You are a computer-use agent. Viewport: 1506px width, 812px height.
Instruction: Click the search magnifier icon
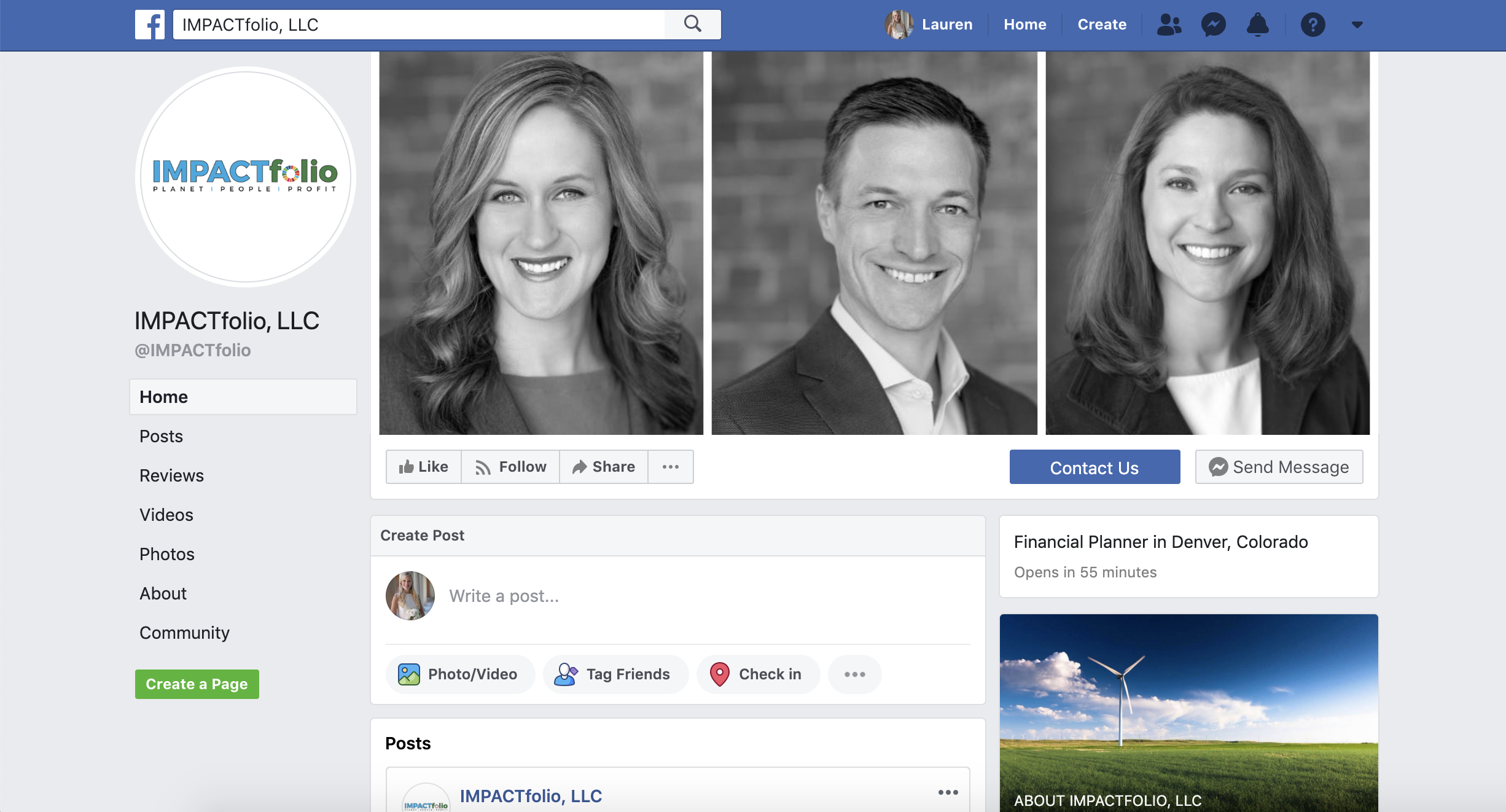coord(692,24)
